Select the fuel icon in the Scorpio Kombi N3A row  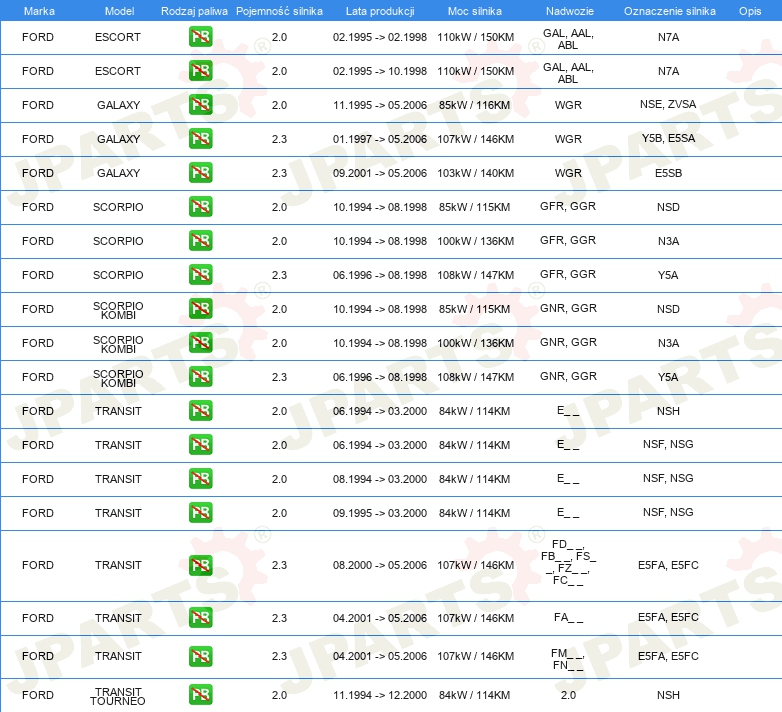[x=200, y=342]
